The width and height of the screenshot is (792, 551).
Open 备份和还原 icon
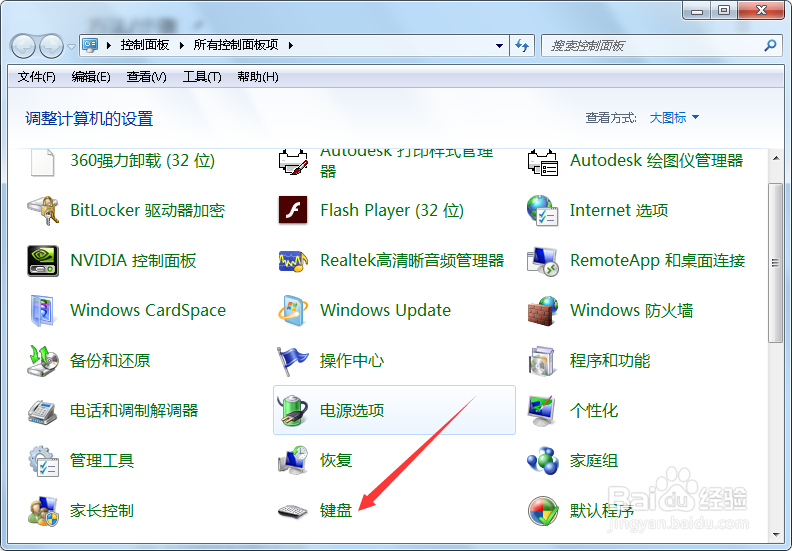tap(42, 361)
